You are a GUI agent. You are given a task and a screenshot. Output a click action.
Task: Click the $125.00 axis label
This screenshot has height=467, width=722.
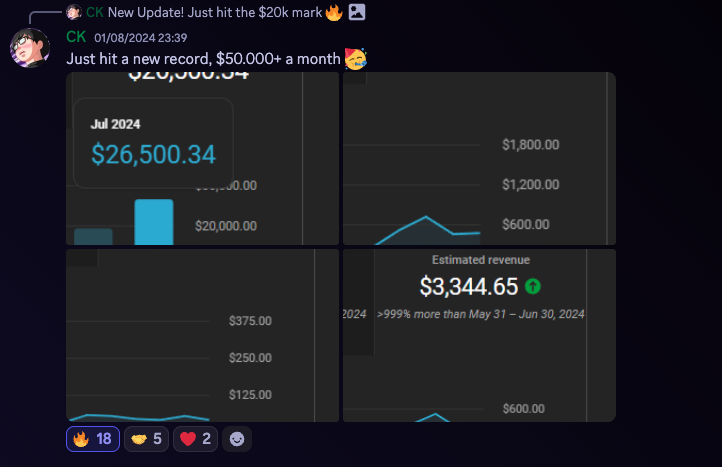click(250, 395)
